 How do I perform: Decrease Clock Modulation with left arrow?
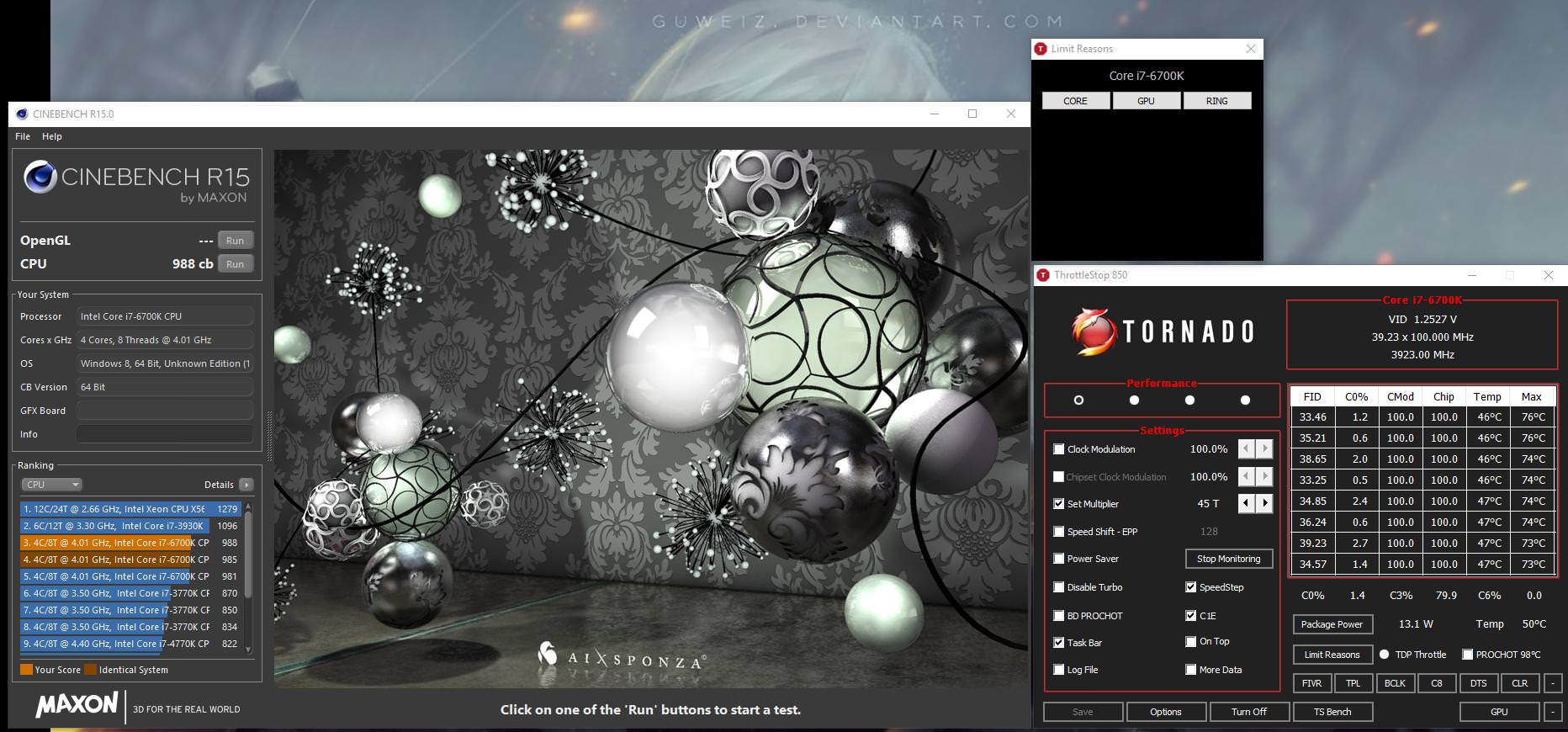point(1246,449)
